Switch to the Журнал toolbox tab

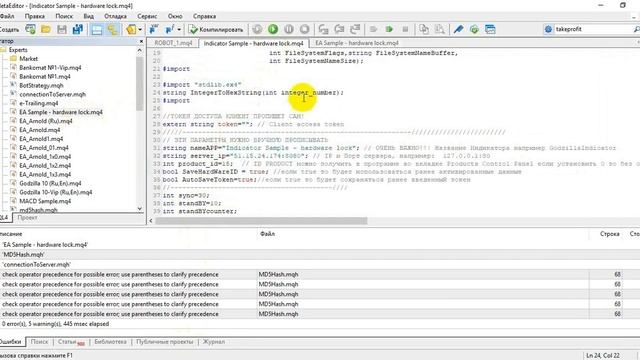click(x=214, y=342)
